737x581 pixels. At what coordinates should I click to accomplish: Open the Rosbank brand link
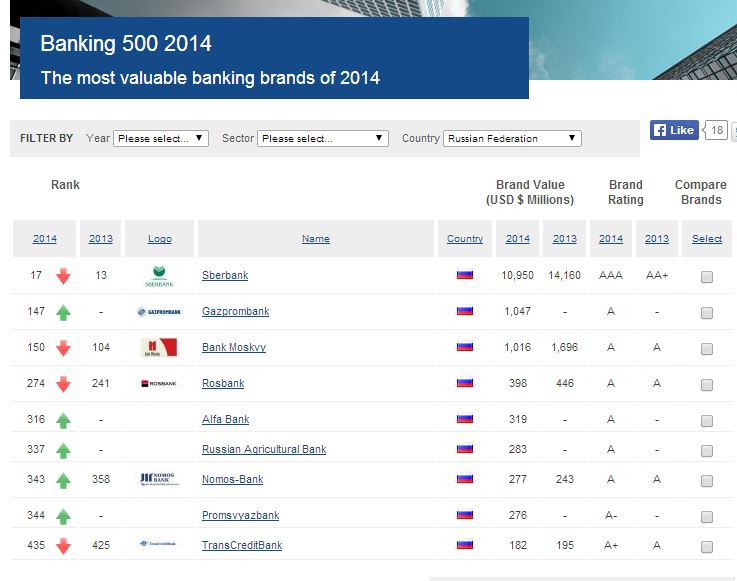[223, 383]
